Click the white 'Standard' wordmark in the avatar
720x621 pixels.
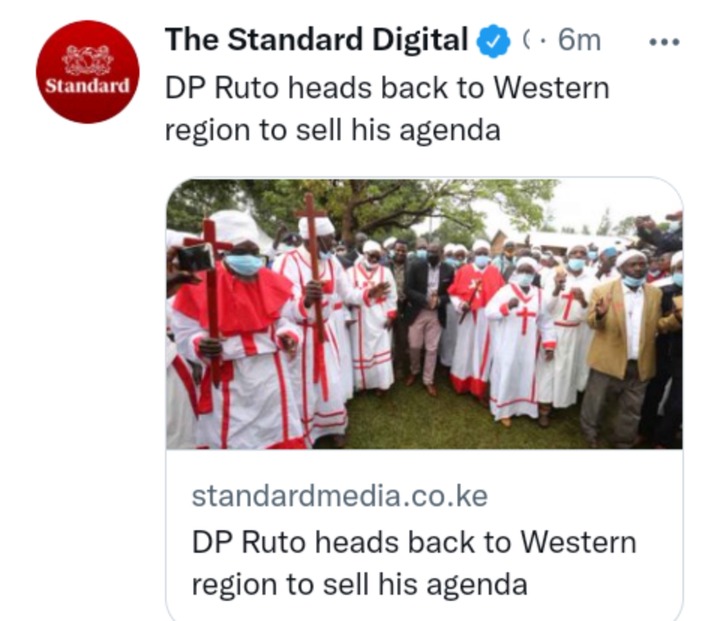(x=87, y=86)
